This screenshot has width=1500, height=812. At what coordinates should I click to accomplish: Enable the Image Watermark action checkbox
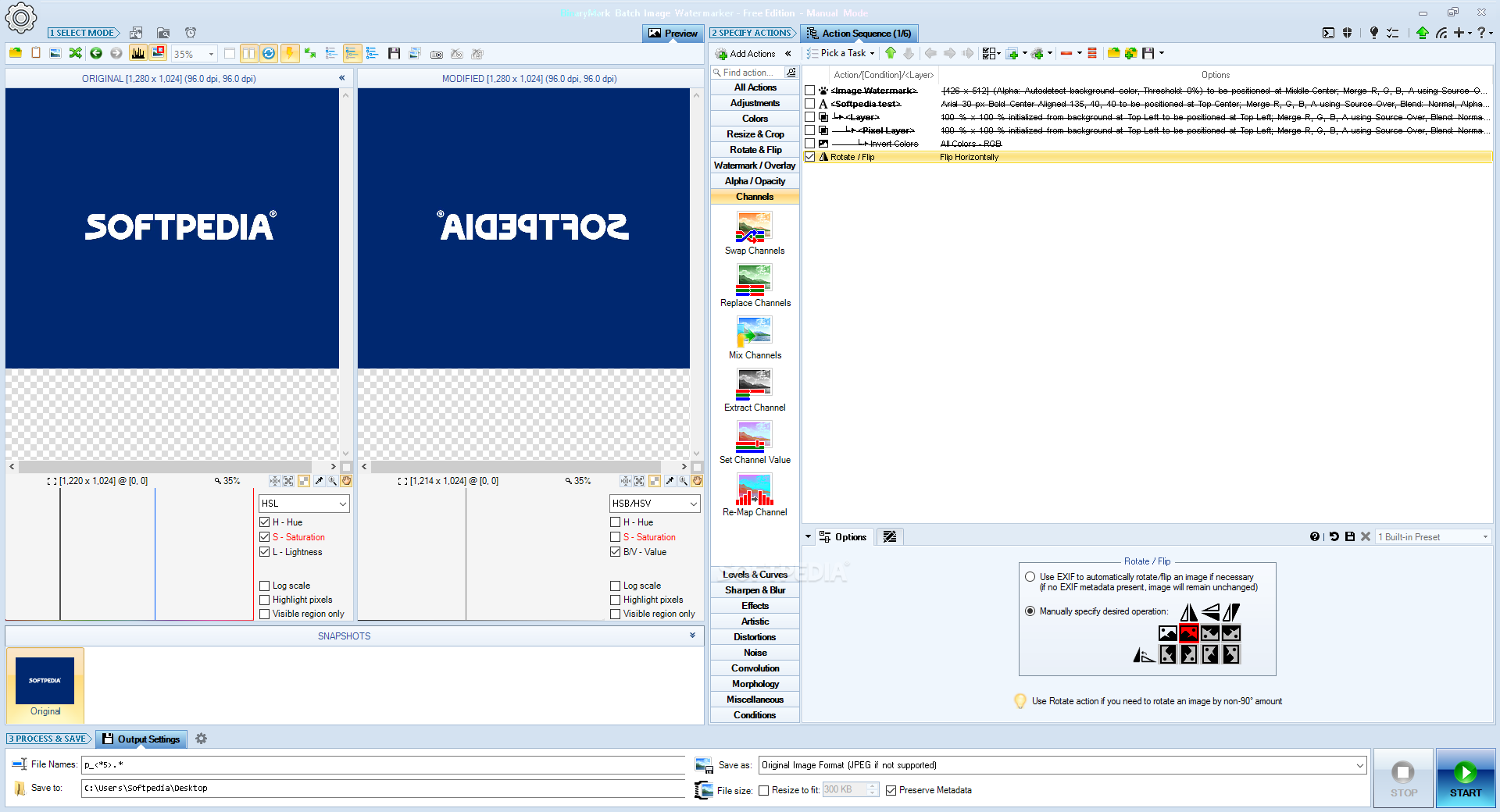810,91
